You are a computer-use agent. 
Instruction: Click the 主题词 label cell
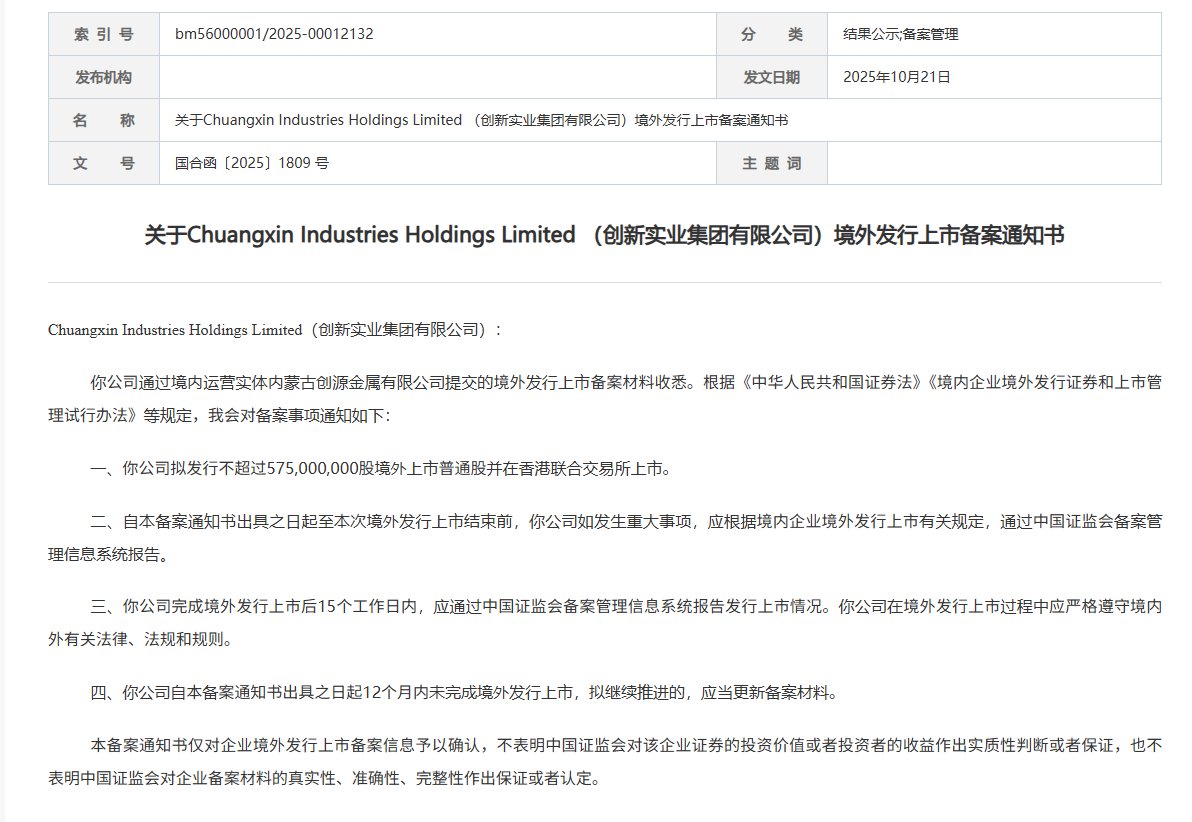(x=771, y=163)
